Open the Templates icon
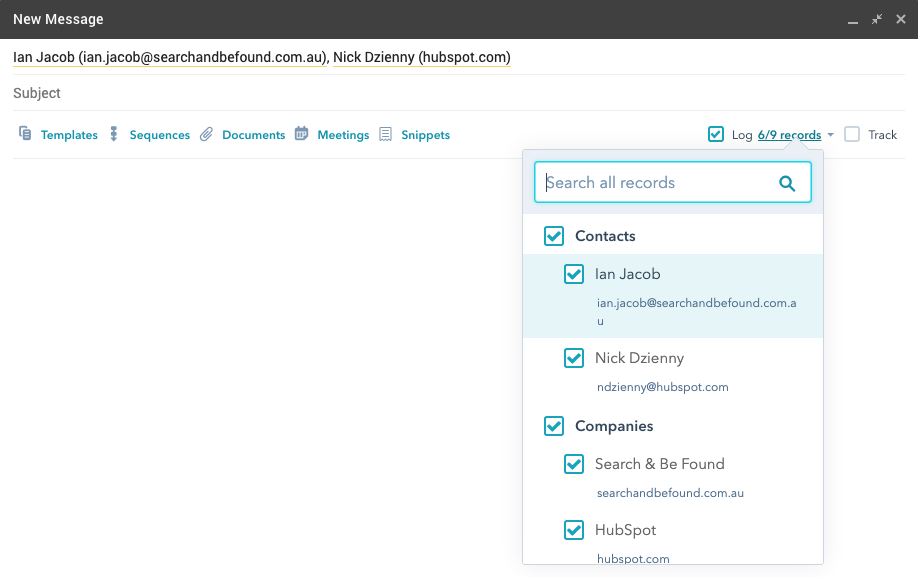The height and width of the screenshot is (577, 918). [25, 134]
